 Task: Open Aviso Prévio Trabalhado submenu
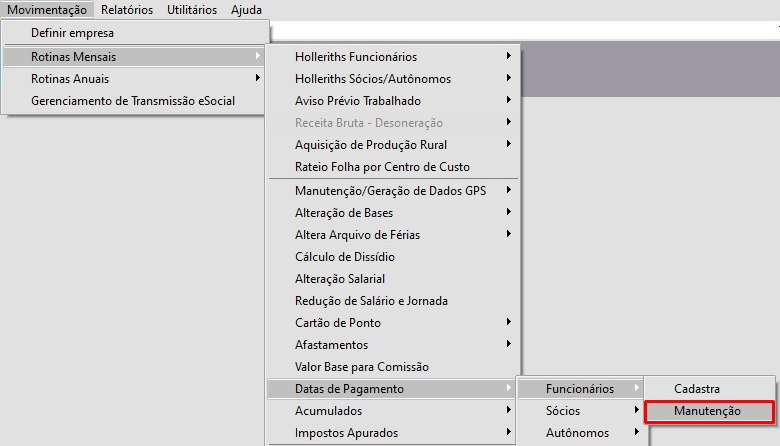[x=357, y=101]
